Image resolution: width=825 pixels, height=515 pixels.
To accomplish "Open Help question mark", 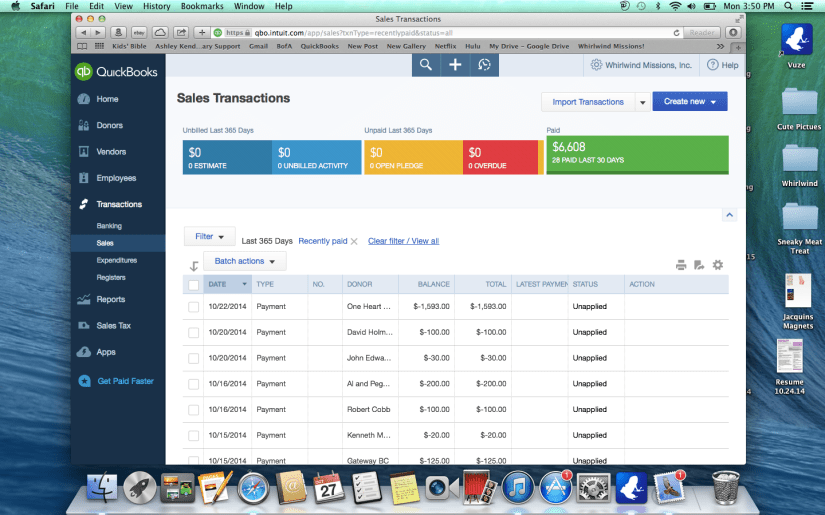I will [712, 65].
